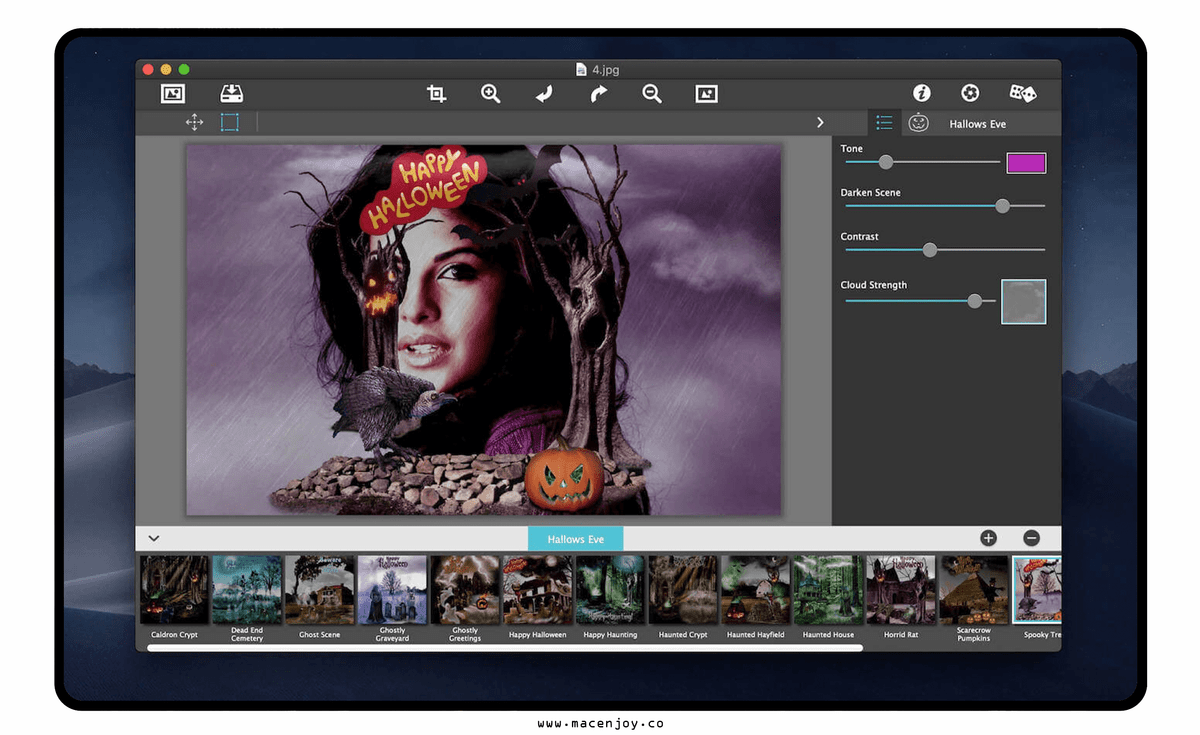1200x735 pixels.
Task: Collapse the thumbnail strip with down chevron
Action: coord(154,538)
